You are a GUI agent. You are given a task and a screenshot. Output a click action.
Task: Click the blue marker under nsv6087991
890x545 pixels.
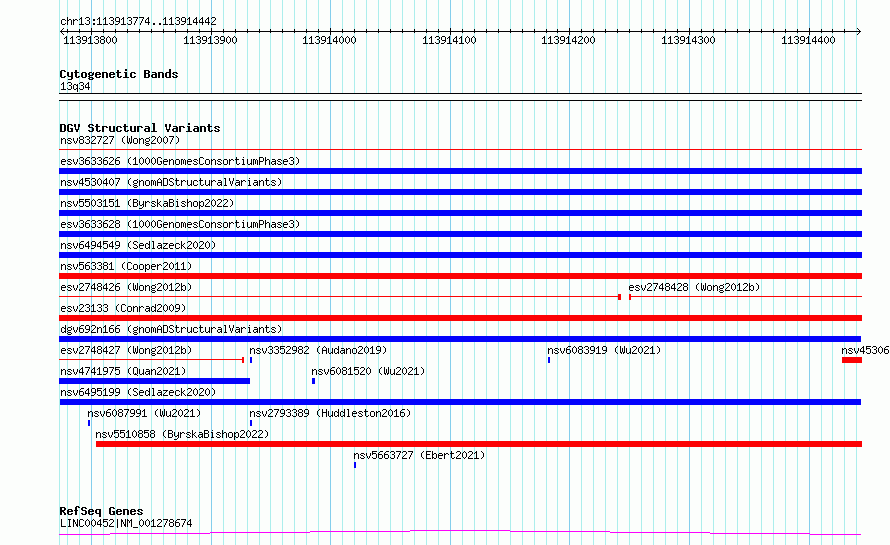pyautogui.click(x=89, y=423)
